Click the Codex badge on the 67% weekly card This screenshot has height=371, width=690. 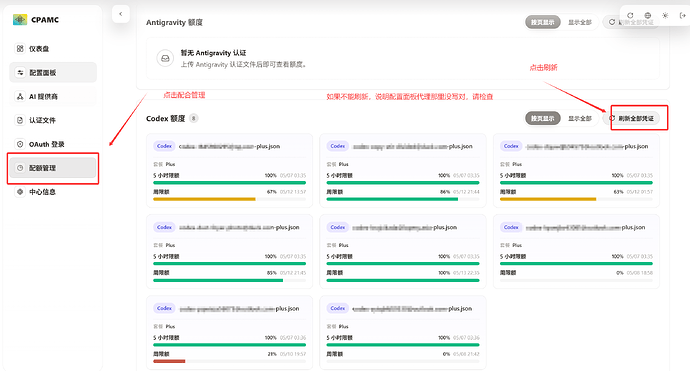[x=164, y=146]
